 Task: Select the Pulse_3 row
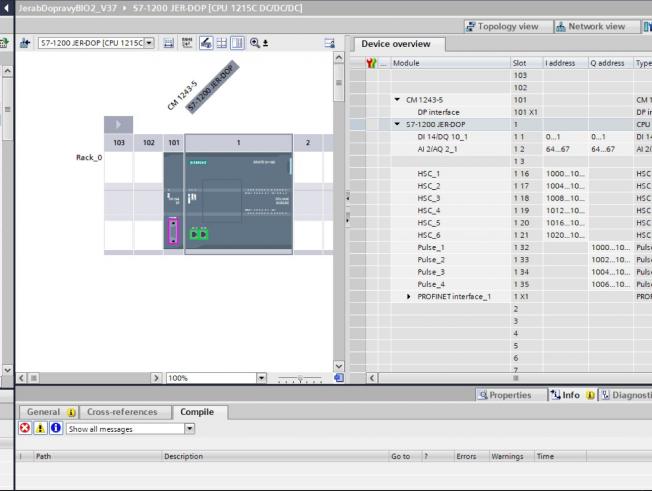(501, 272)
